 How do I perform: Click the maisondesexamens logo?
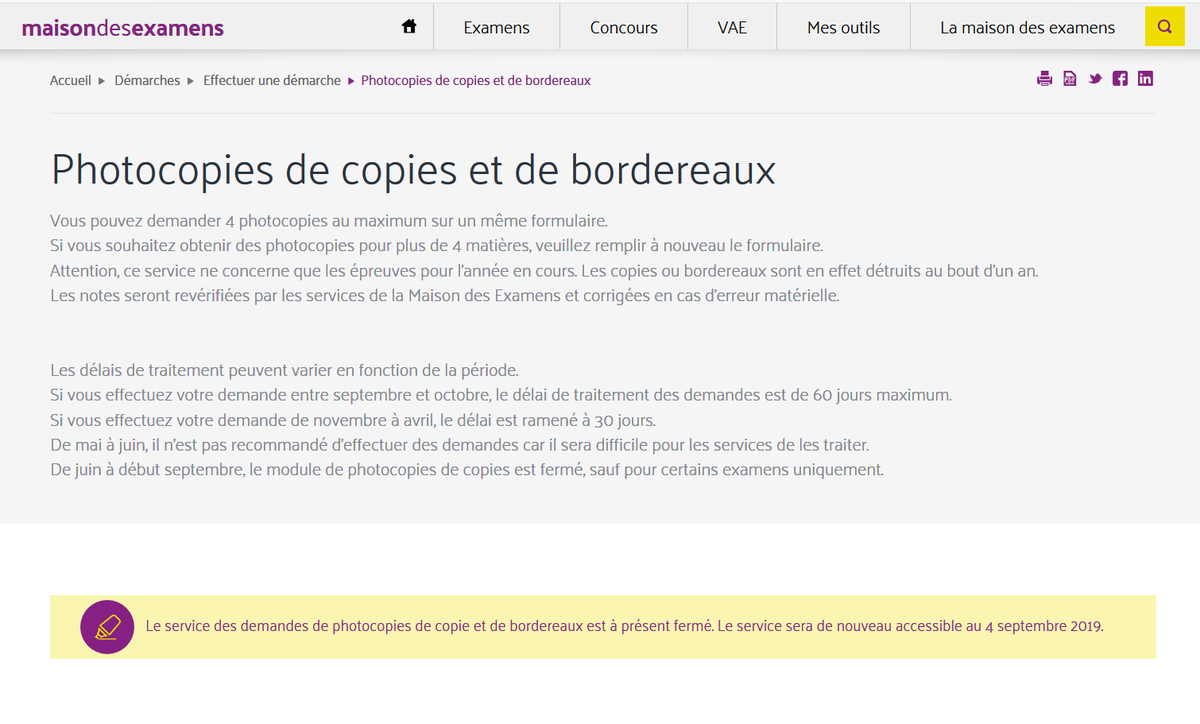[122, 28]
